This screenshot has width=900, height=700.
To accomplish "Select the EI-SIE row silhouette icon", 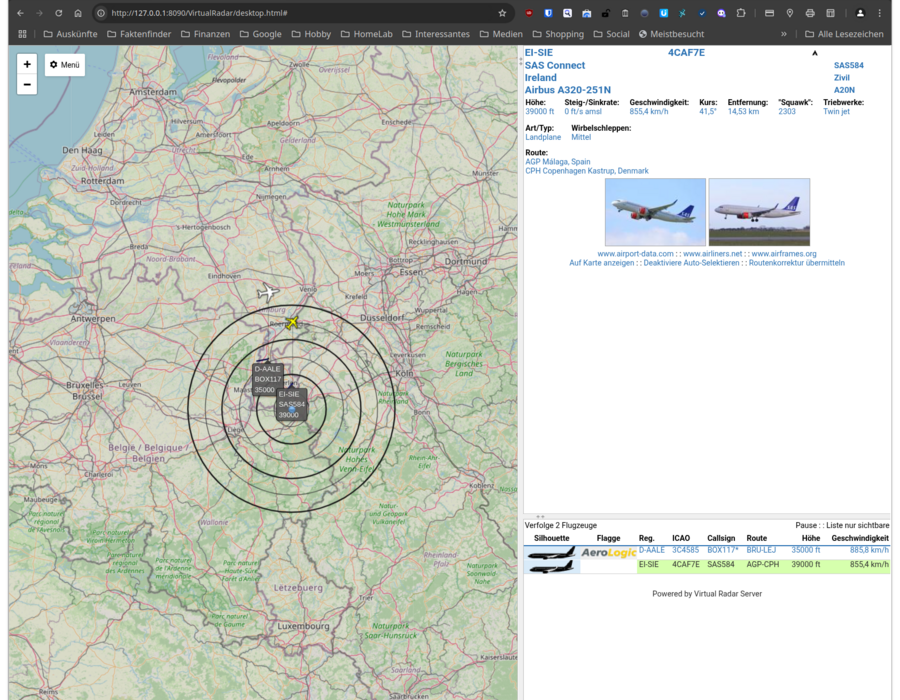I will tap(552, 567).
